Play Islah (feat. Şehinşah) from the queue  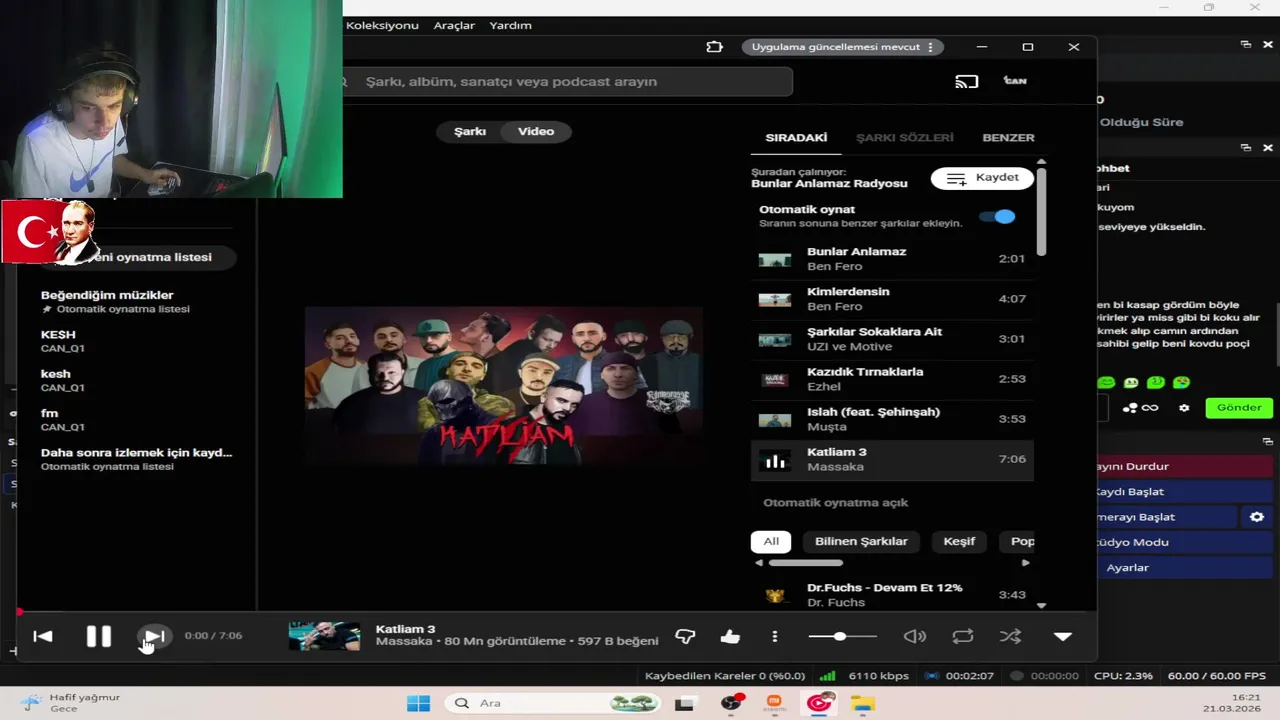coord(892,419)
